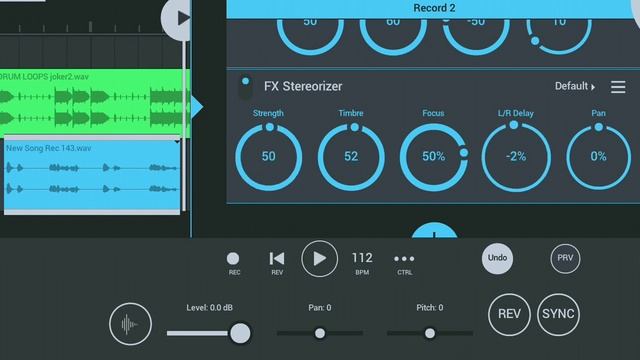Image resolution: width=640 pixels, height=360 pixels.
Task: Click the timeline playhead play marker
Action: pyautogui.click(x=176, y=18)
